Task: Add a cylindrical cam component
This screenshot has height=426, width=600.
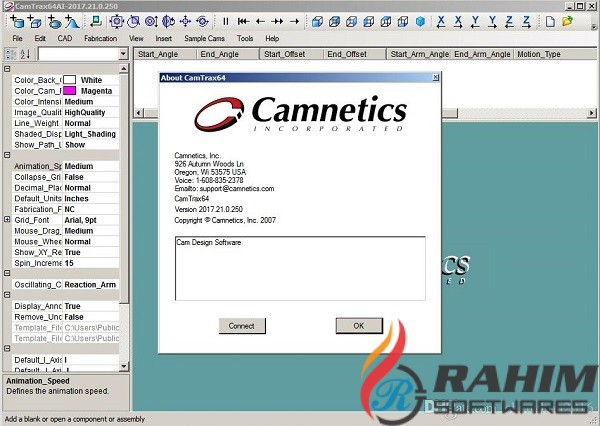Action: (x=17, y=21)
